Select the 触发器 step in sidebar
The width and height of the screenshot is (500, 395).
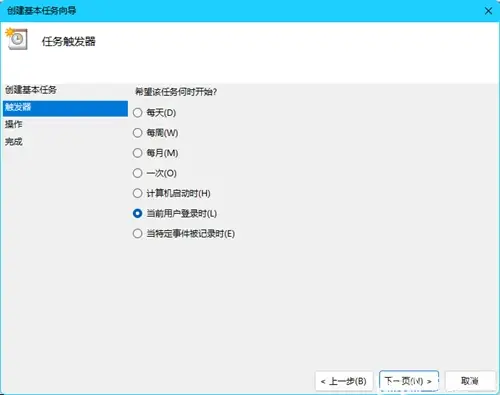(65, 108)
